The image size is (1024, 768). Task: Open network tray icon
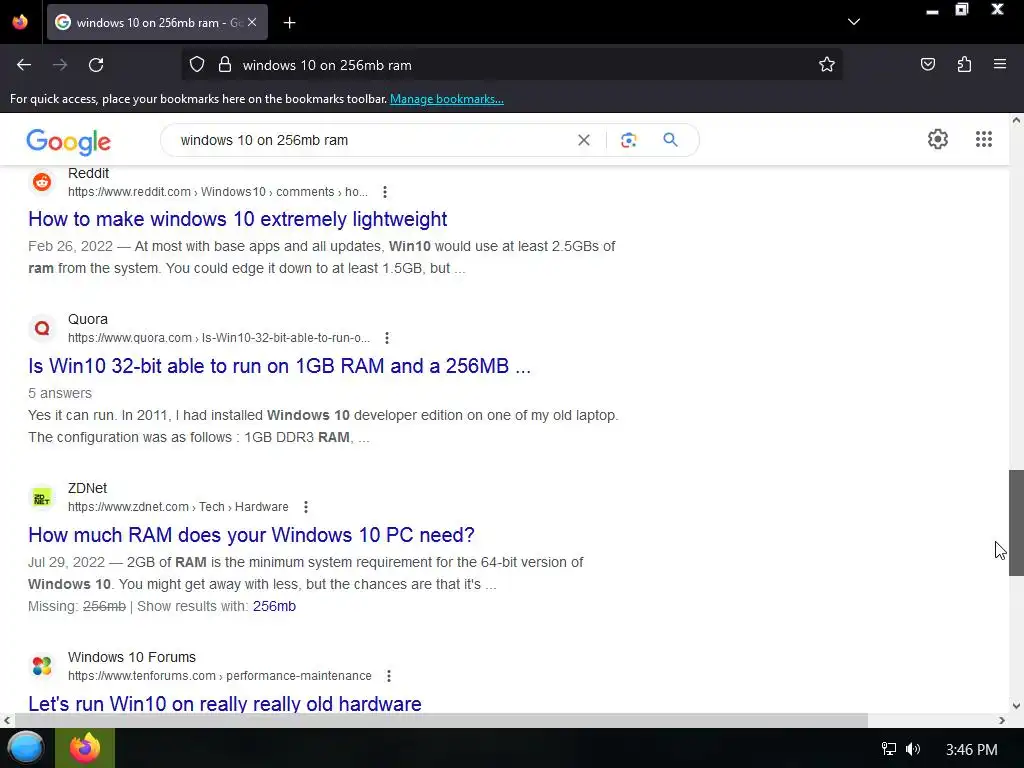(889, 749)
